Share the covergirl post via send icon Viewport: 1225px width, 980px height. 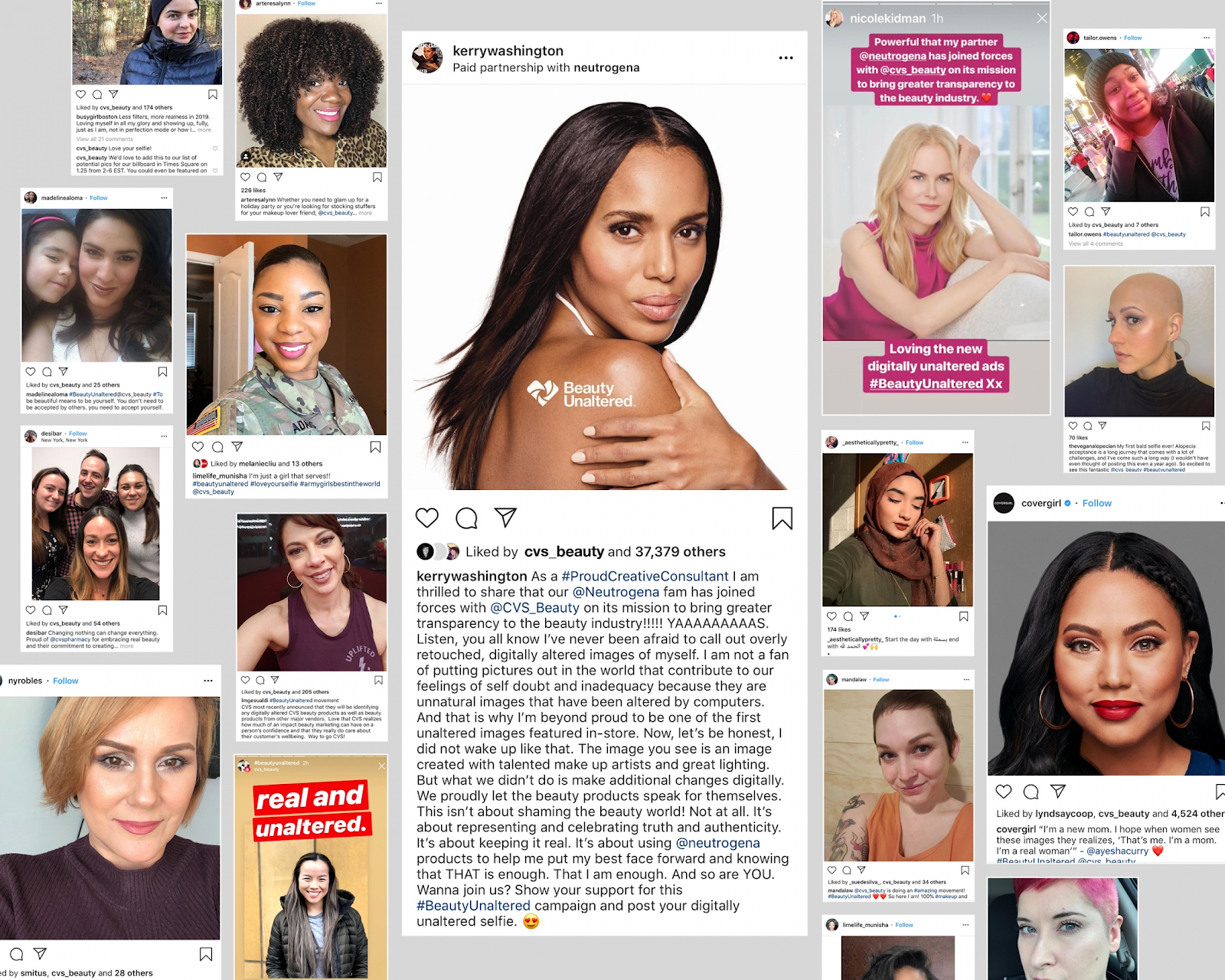(1058, 791)
